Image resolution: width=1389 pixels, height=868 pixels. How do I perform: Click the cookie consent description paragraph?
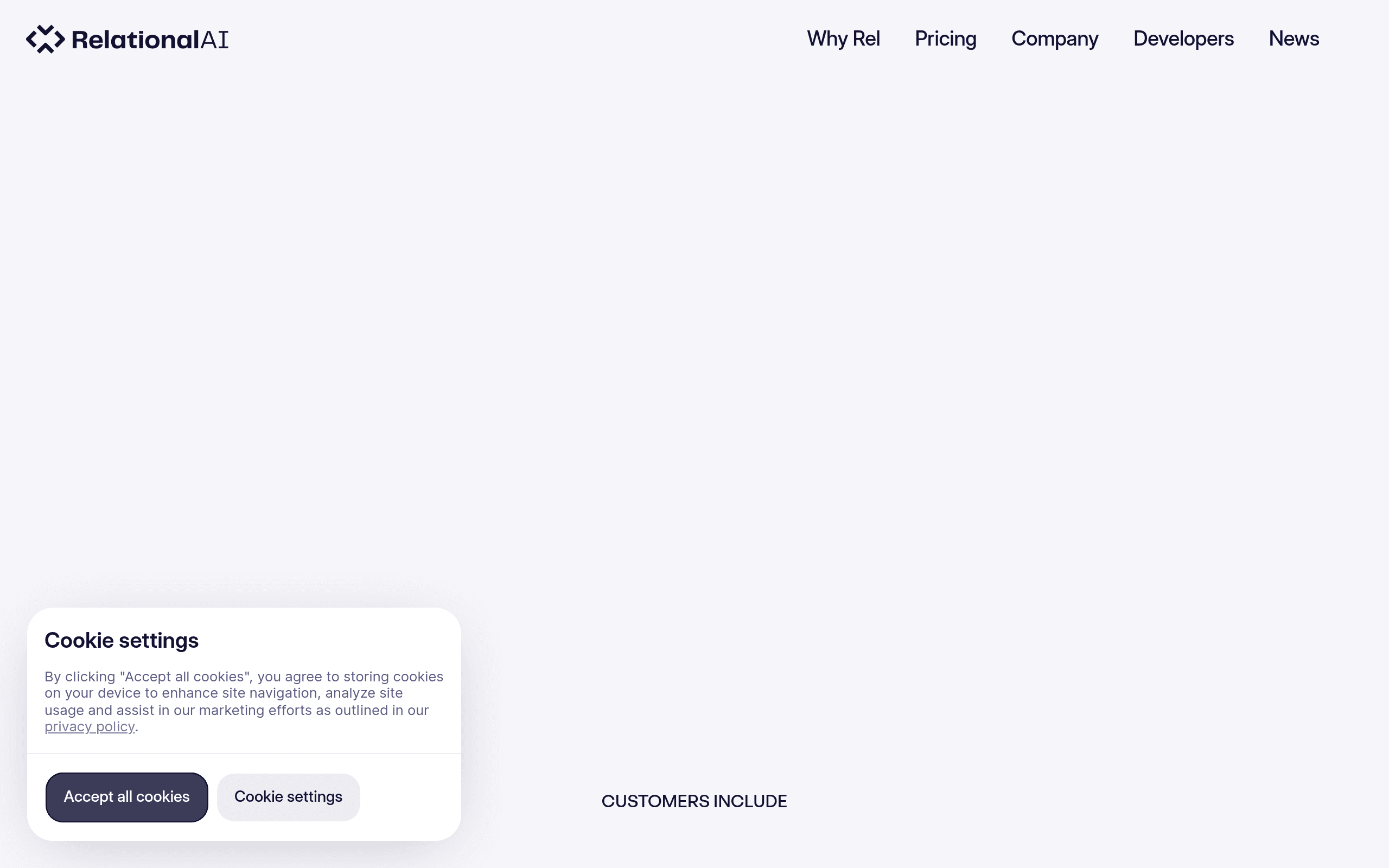244,701
